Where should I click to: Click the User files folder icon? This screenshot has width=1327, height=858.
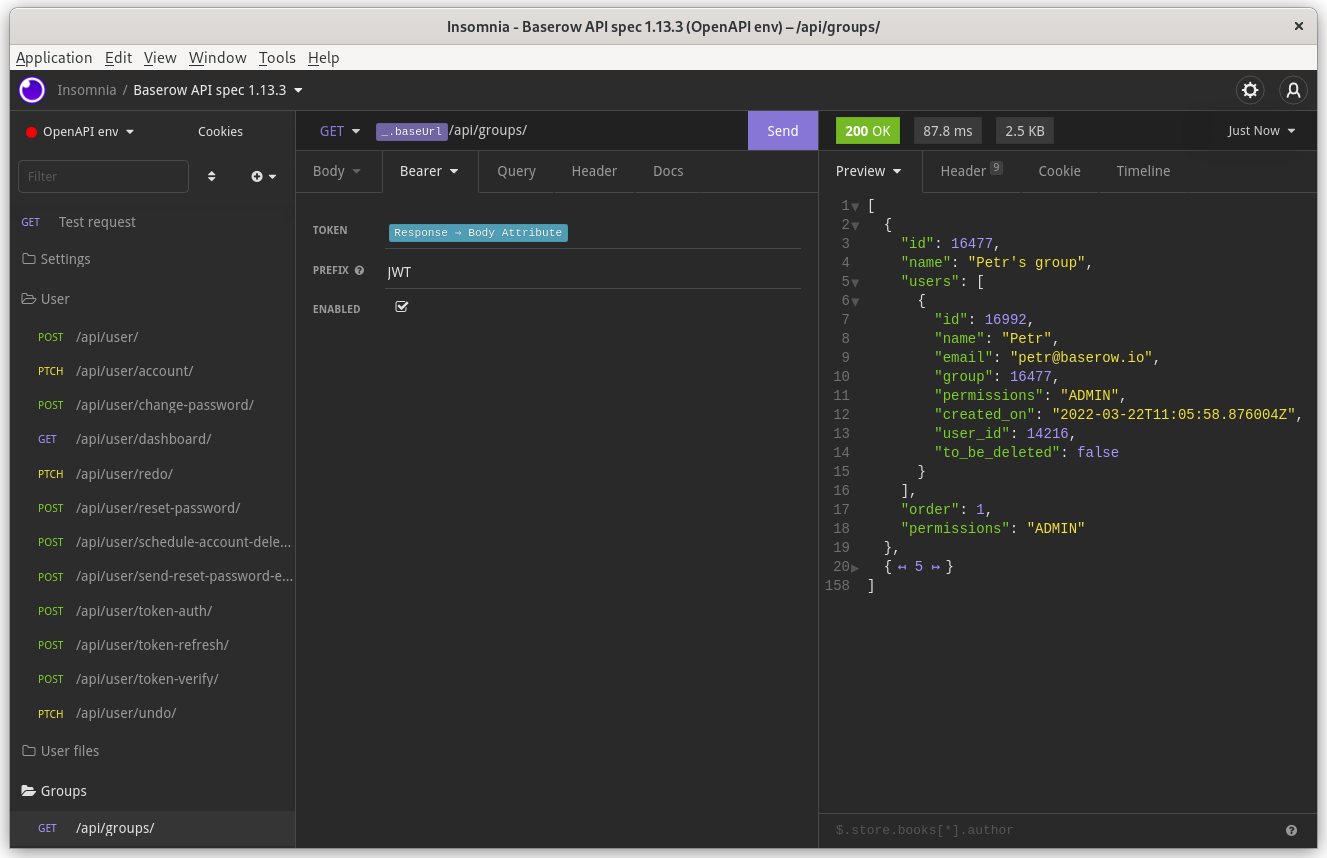coord(29,751)
